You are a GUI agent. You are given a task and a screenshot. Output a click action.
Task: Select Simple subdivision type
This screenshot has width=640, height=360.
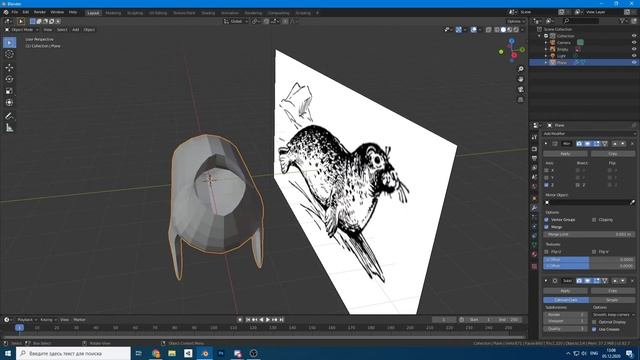[612, 300]
